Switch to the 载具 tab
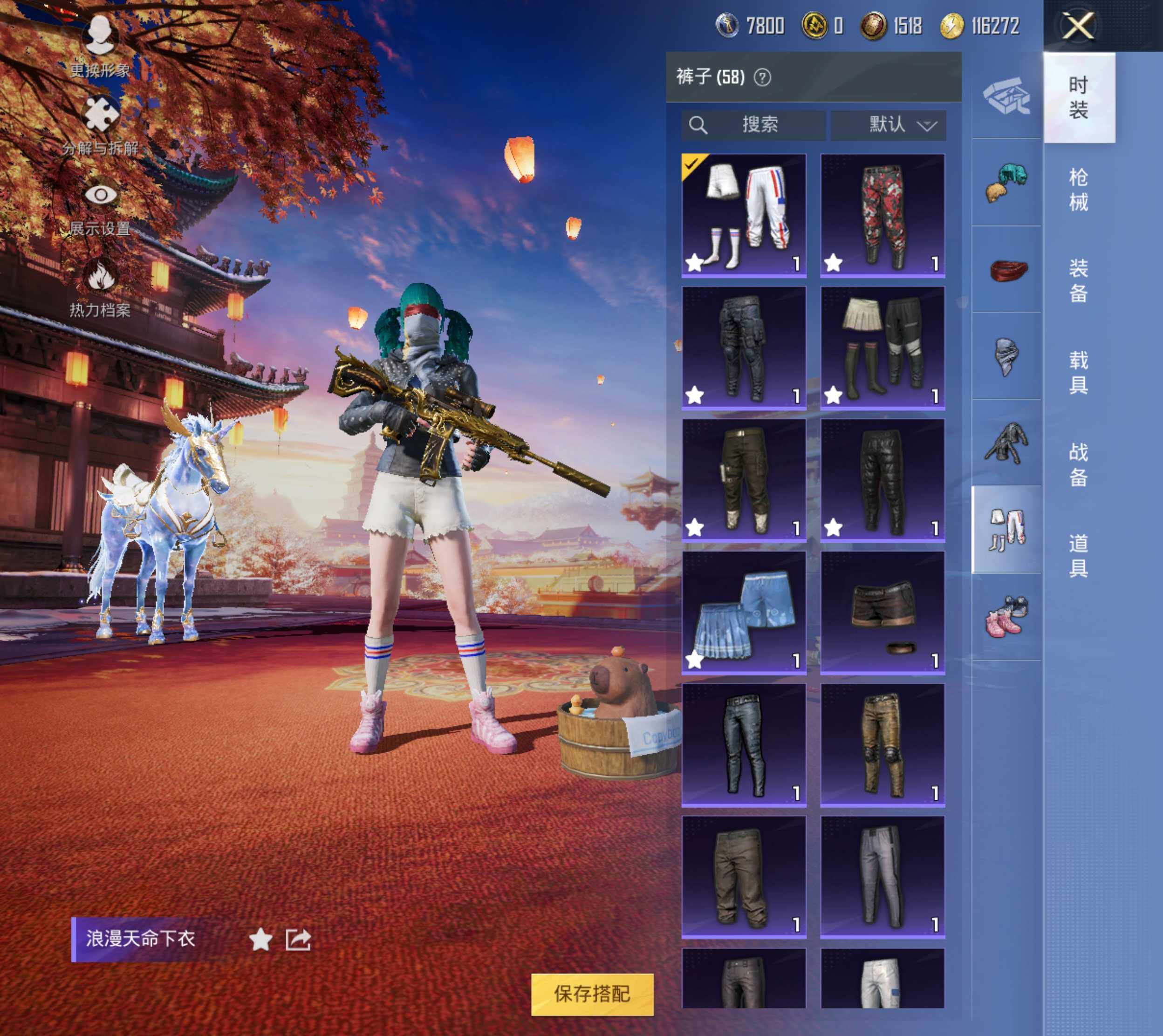The width and height of the screenshot is (1163, 1036). coord(1079,373)
